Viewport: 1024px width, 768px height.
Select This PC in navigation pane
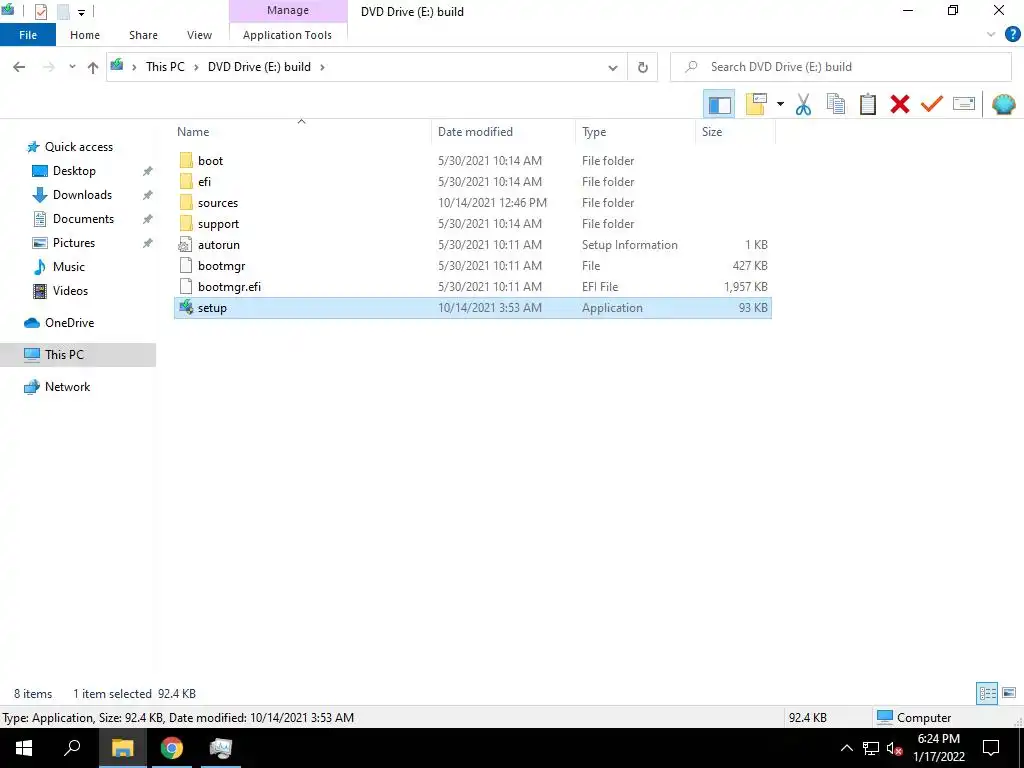[64, 355]
